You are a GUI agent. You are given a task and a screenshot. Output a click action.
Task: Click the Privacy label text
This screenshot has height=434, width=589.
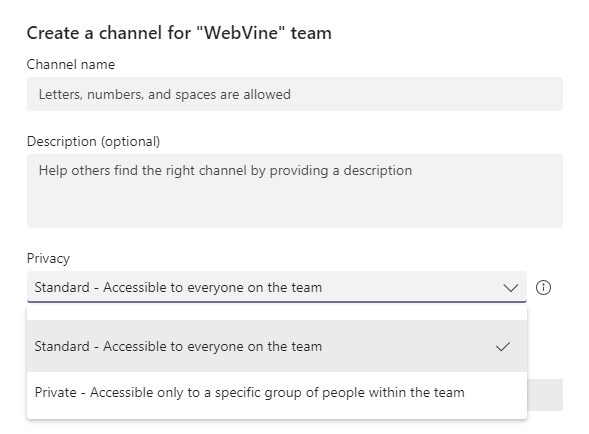click(48, 259)
